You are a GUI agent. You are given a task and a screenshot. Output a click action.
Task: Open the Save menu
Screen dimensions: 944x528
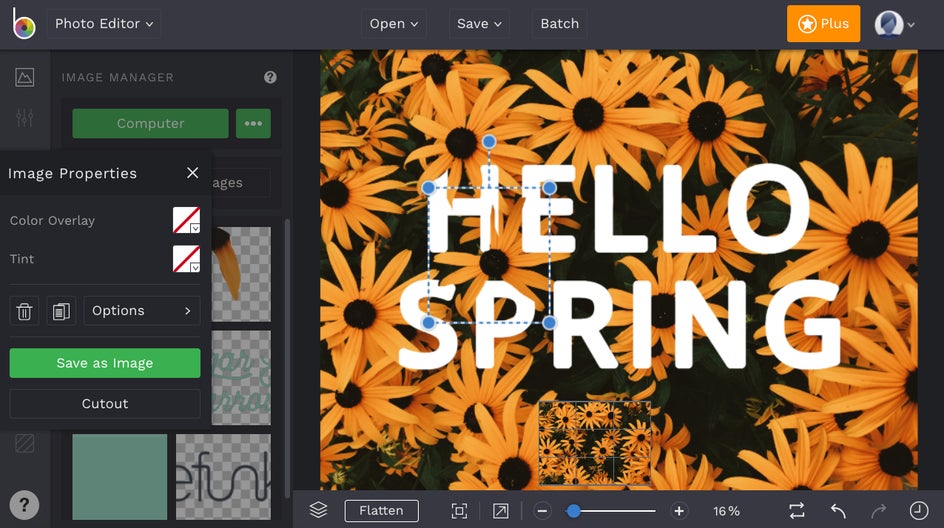point(479,23)
